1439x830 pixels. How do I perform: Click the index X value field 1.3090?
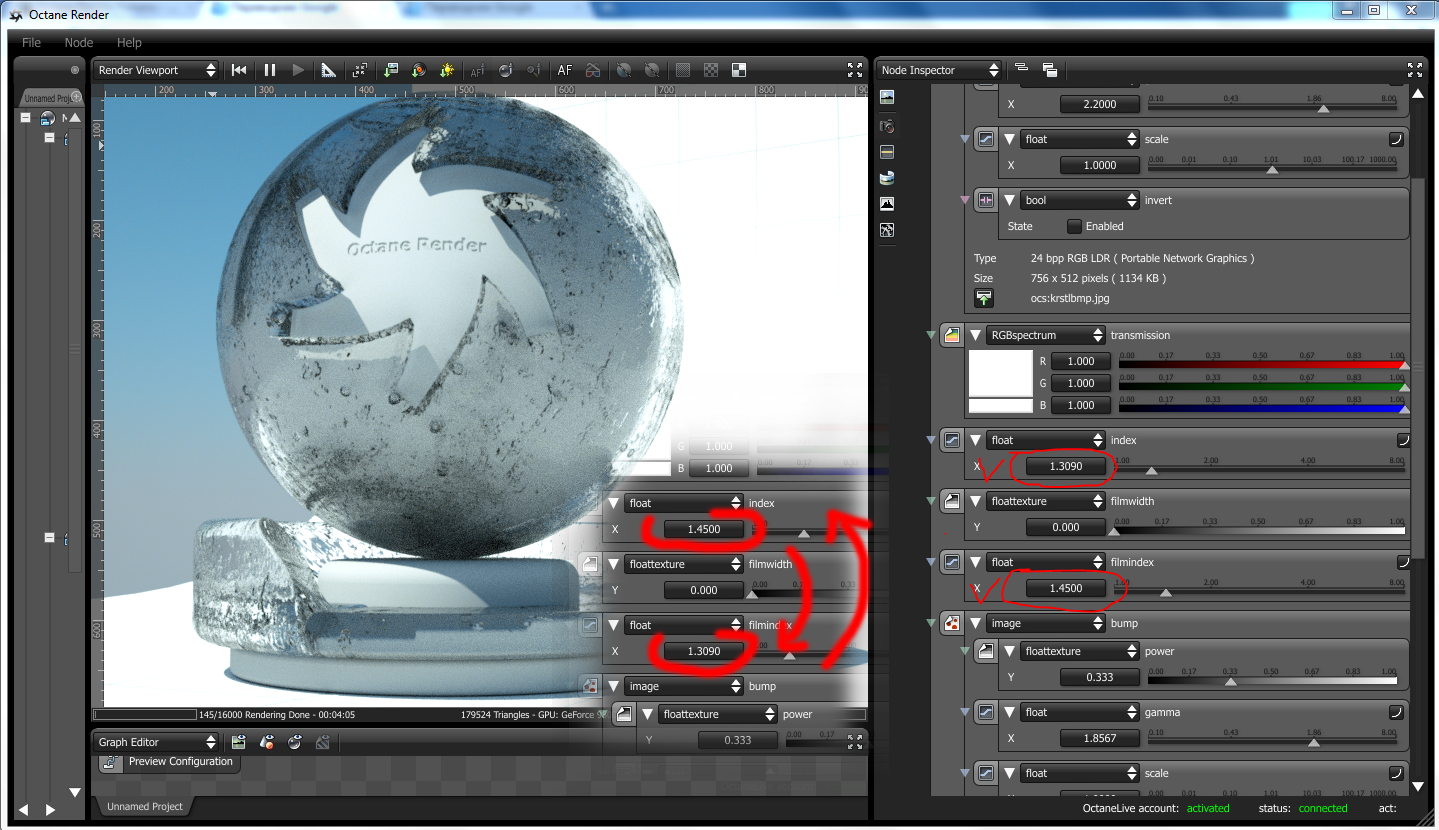click(x=1066, y=466)
